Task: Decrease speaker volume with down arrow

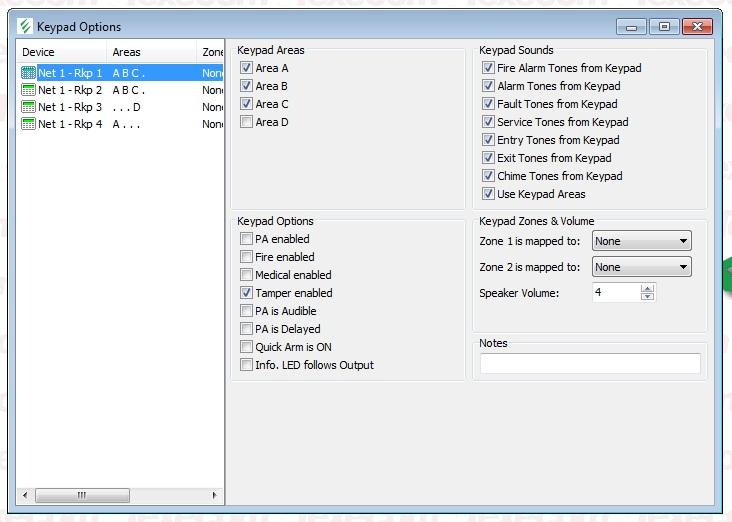Action: pos(647,297)
